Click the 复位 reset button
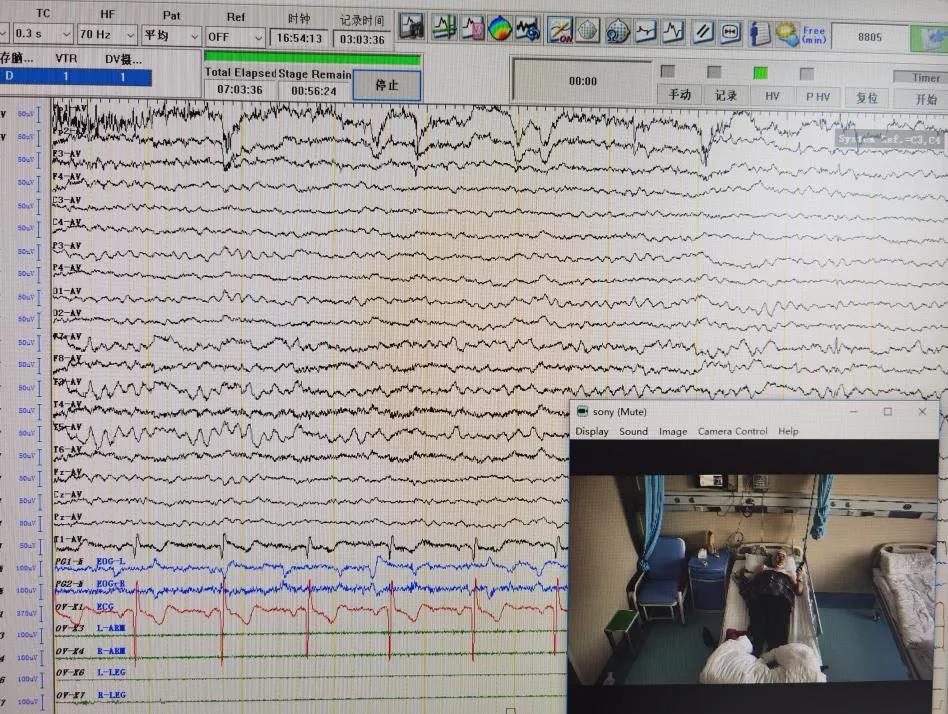Viewport: 948px width, 714px height. [866, 97]
